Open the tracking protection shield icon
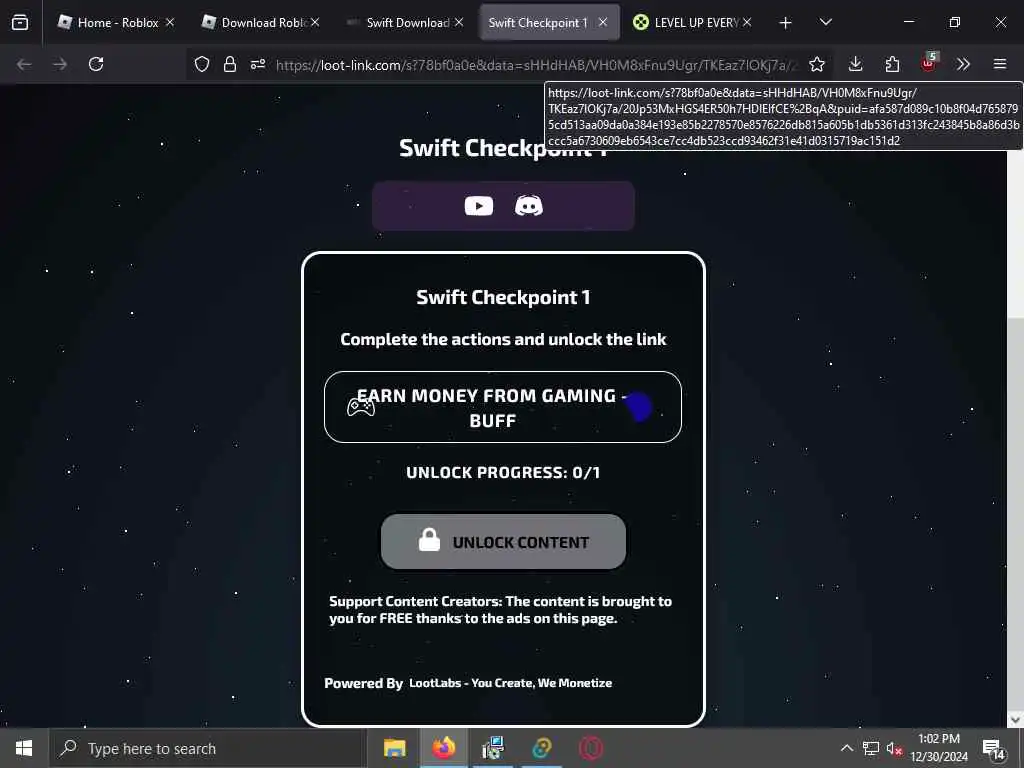1024x768 pixels. pos(202,64)
